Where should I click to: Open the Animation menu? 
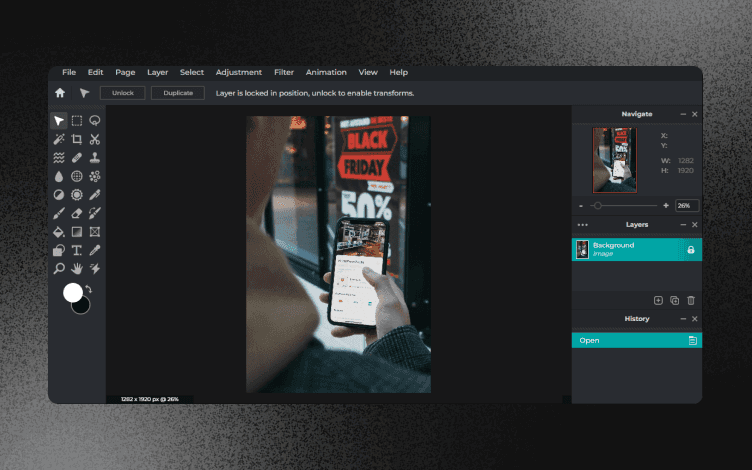[326, 72]
